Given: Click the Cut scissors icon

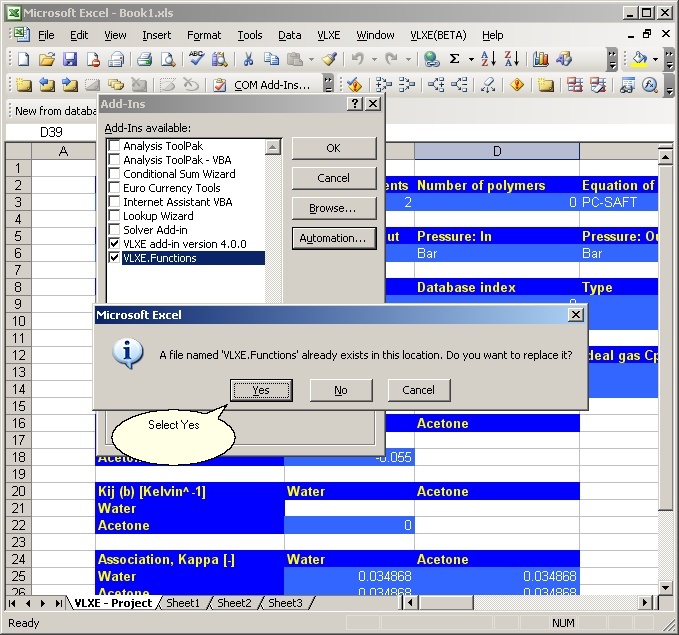Looking at the screenshot, I should click(249, 59).
